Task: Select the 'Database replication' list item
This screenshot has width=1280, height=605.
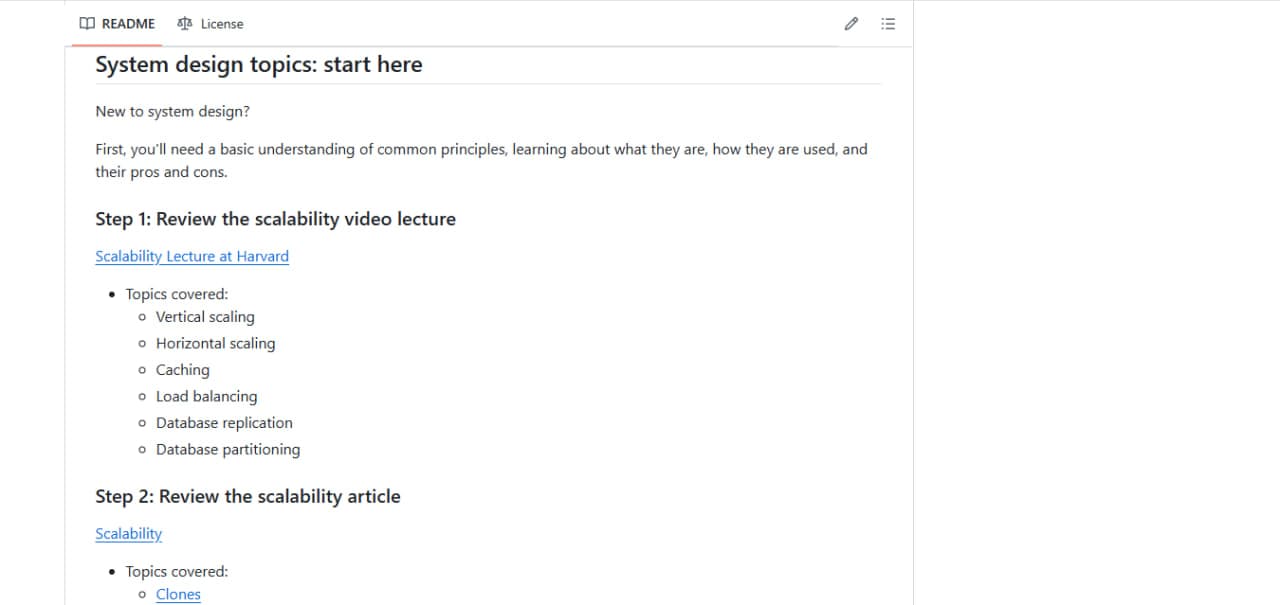Action: (x=224, y=423)
